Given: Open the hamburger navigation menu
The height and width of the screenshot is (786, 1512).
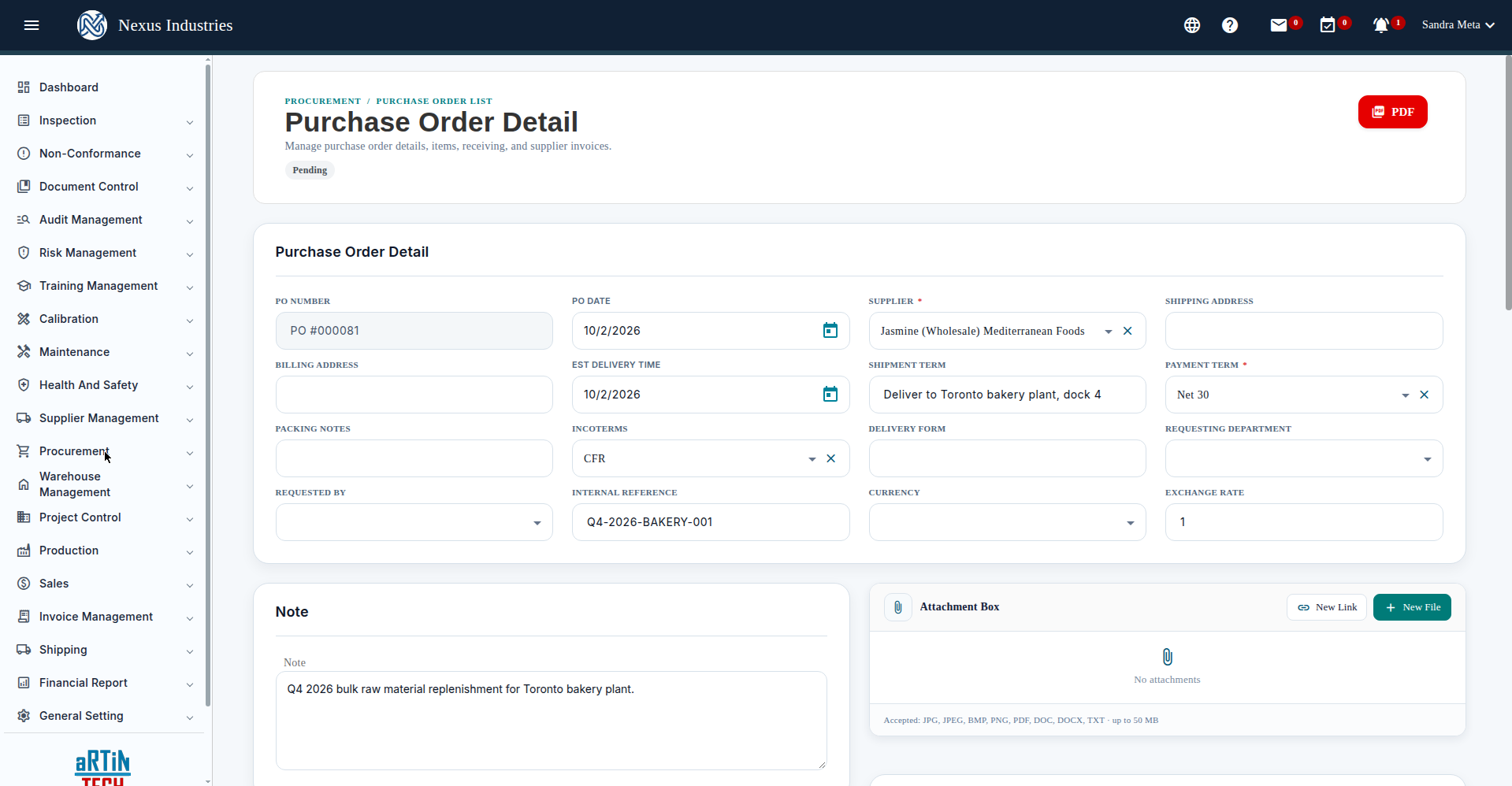Looking at the screenshot, I should click(32, 25).
